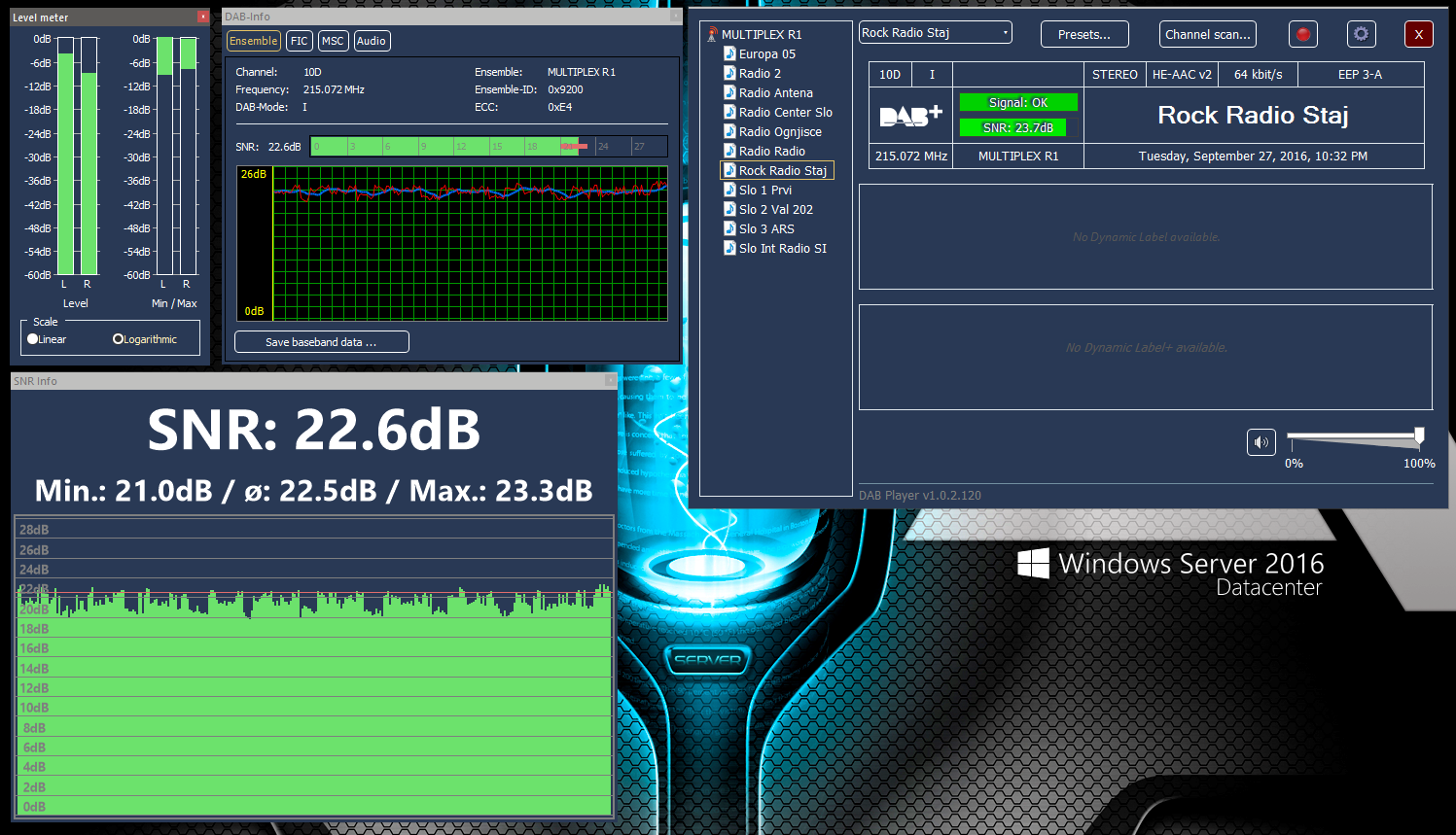
Task: Select the Logarithmic scale option
Action: (x=145, y=339)
